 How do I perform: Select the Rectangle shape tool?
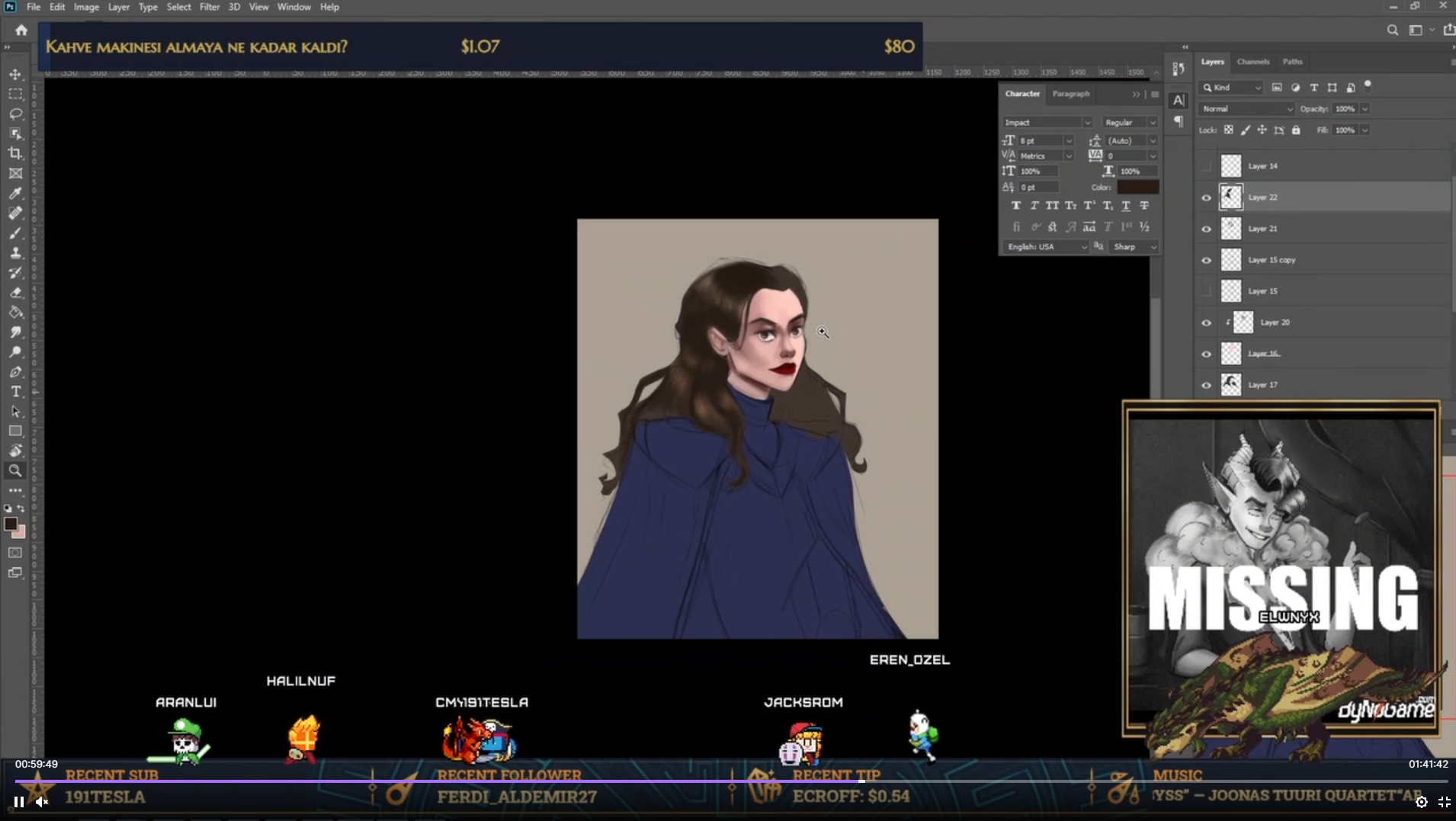point(15,431)
